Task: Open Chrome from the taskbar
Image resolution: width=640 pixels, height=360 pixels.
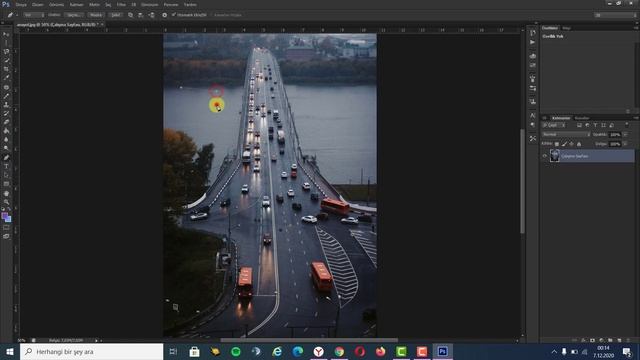Action: coord(339,351)
